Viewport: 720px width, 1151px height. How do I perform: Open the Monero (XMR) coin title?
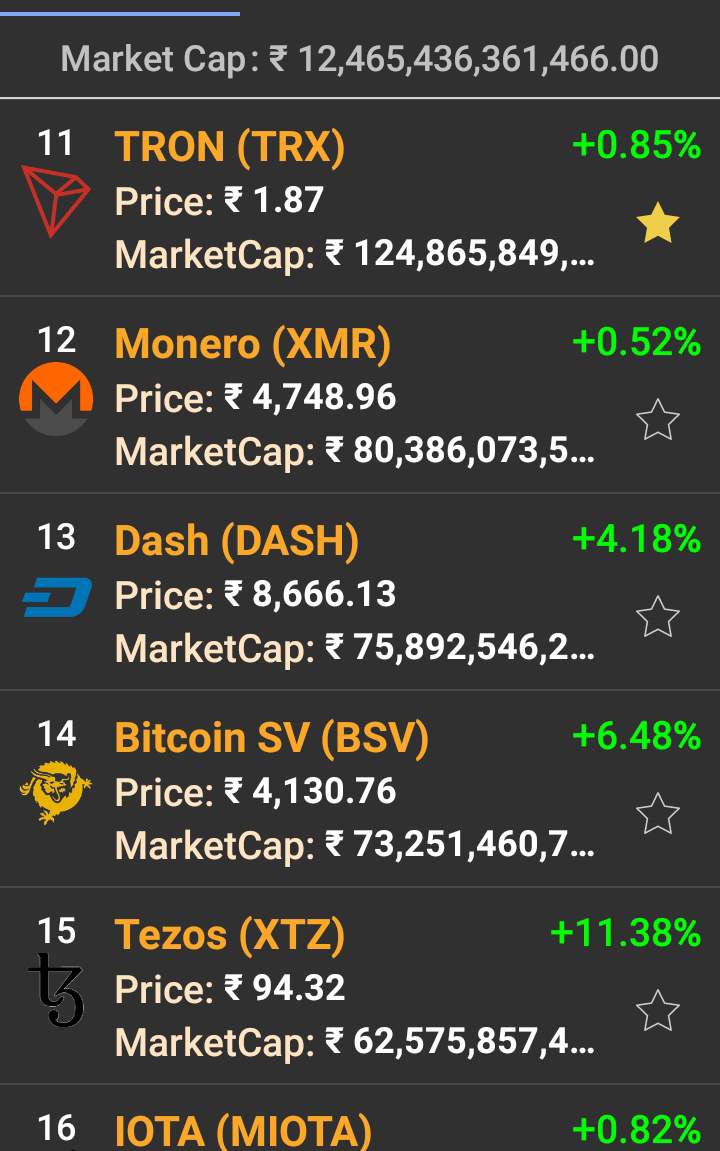coord(253,344)
